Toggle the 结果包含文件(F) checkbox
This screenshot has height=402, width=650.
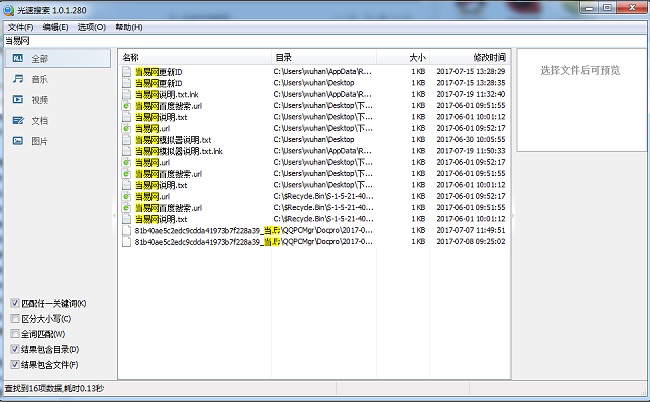pyautogui.click(x=13, y=364)
